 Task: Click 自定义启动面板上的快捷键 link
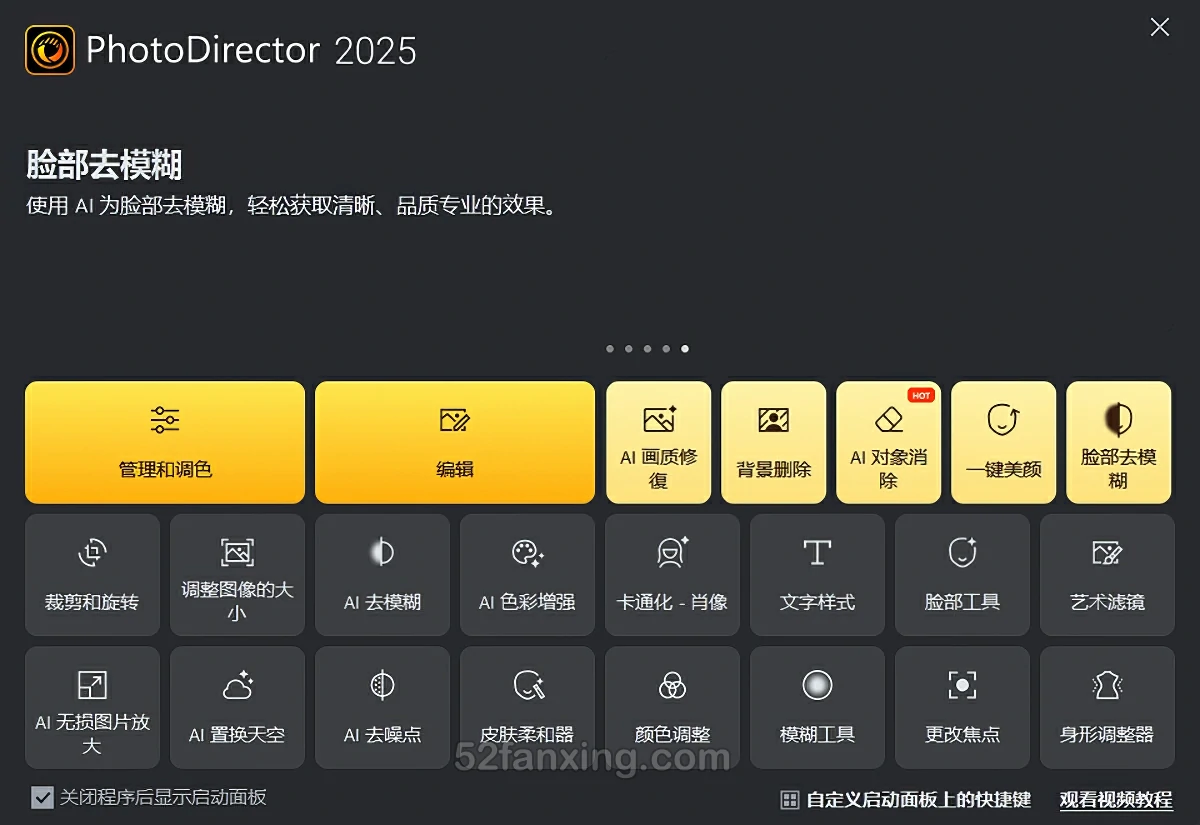click(x=906, y=800)
